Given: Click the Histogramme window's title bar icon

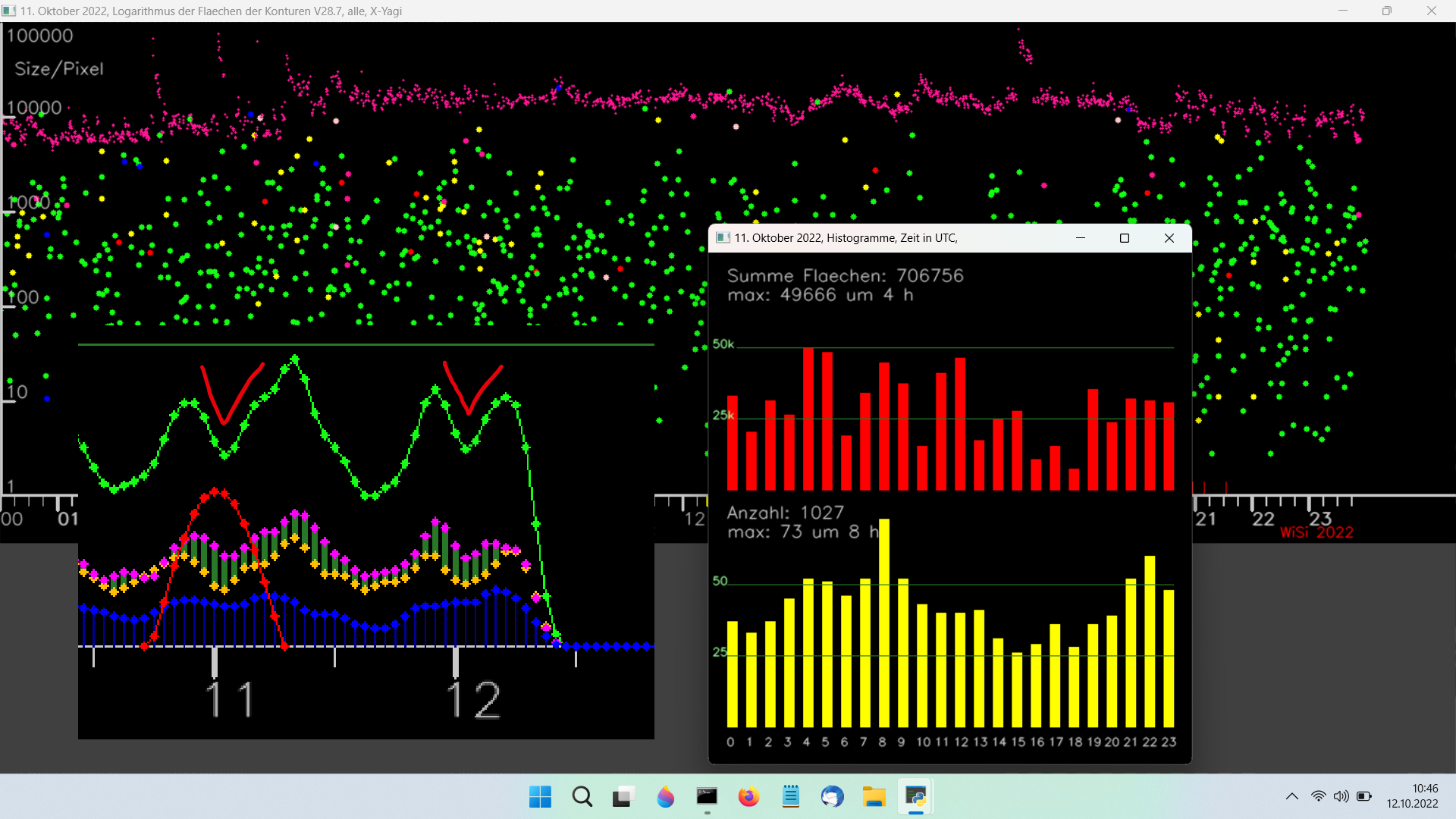Looking at the screenshot, I should click(x=723, y=237).
